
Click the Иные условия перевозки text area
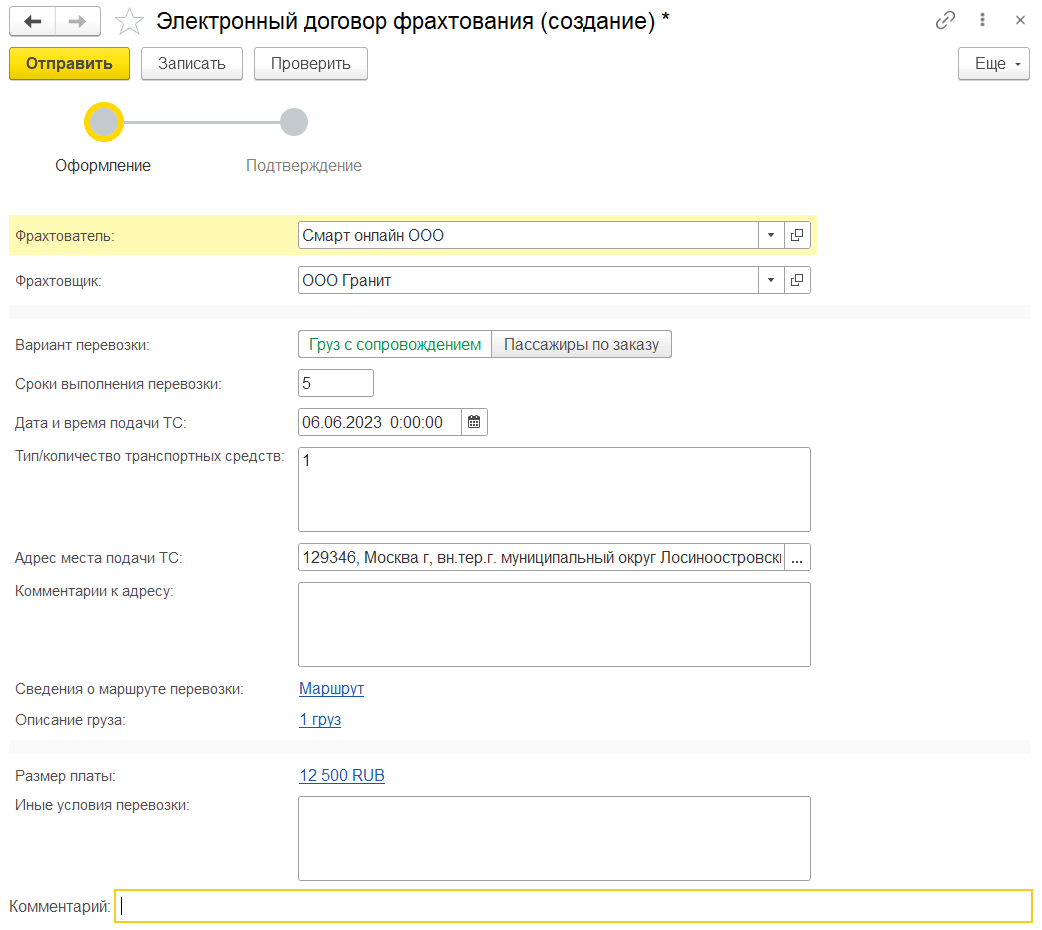pyautogui.click(x=554, y=839)
